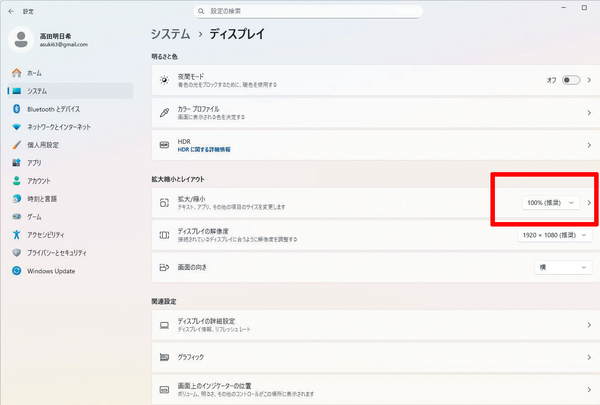Open 画面上のインジケーターの位置 via its chevron
Screen dimensions: 600x405
tap(589, 390)
